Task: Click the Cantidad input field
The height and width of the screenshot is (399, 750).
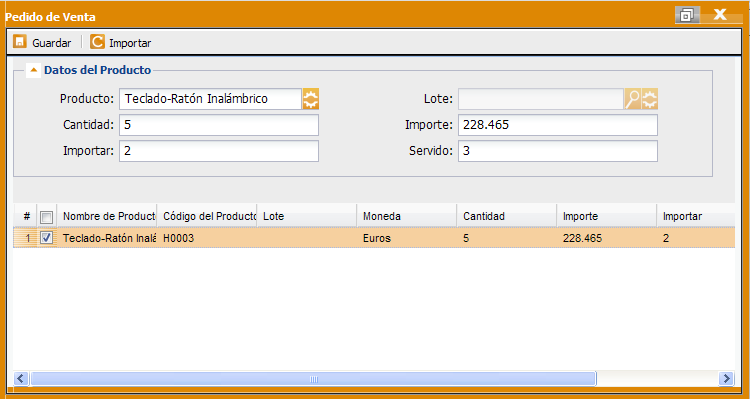Action: click(219, 125)
